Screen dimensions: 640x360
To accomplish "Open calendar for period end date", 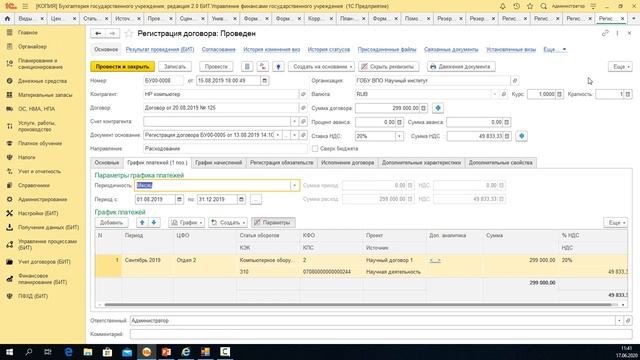I will tap(241, 199).
